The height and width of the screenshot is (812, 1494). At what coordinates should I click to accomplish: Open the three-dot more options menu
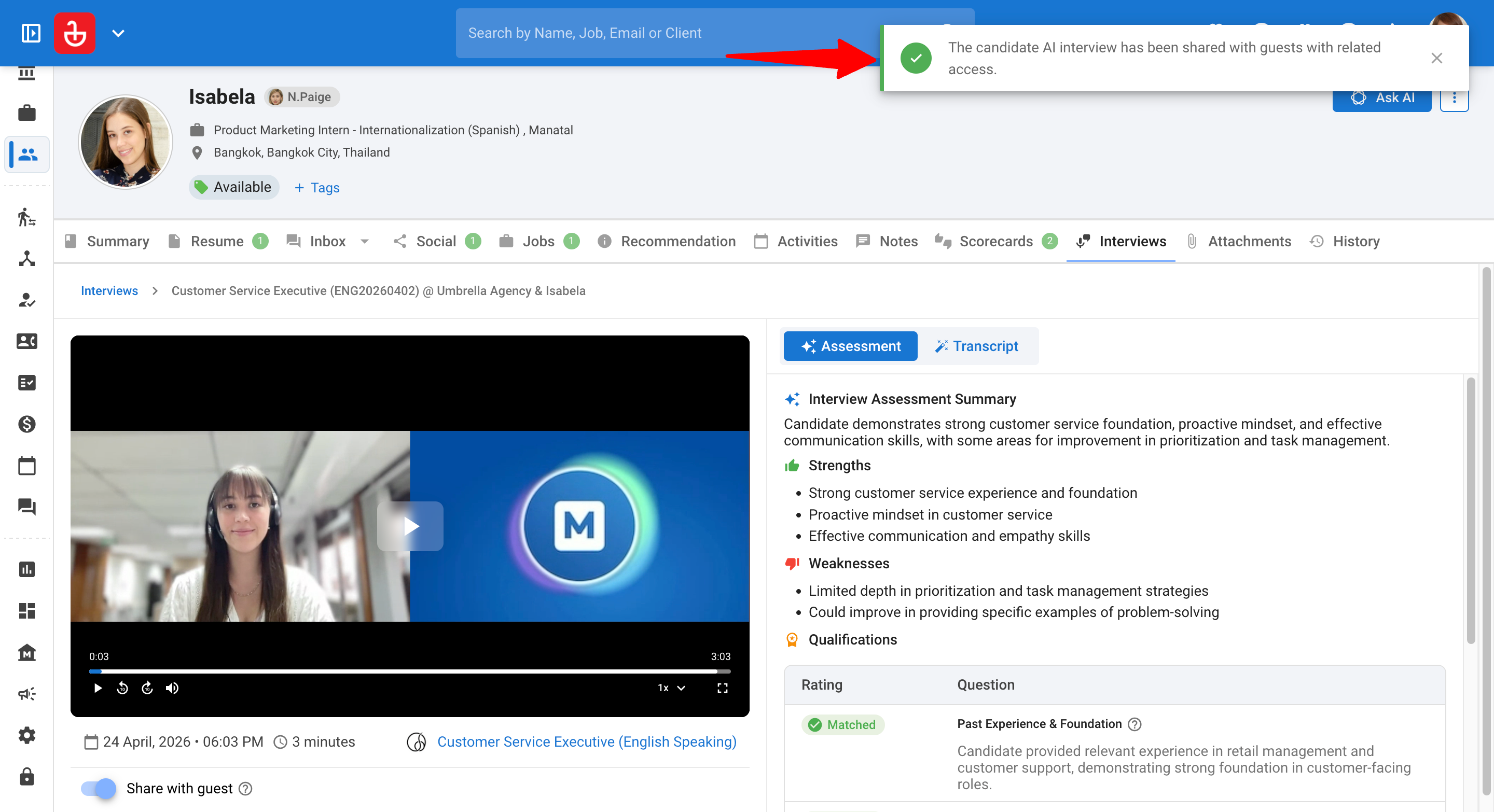click(1454, 99)
